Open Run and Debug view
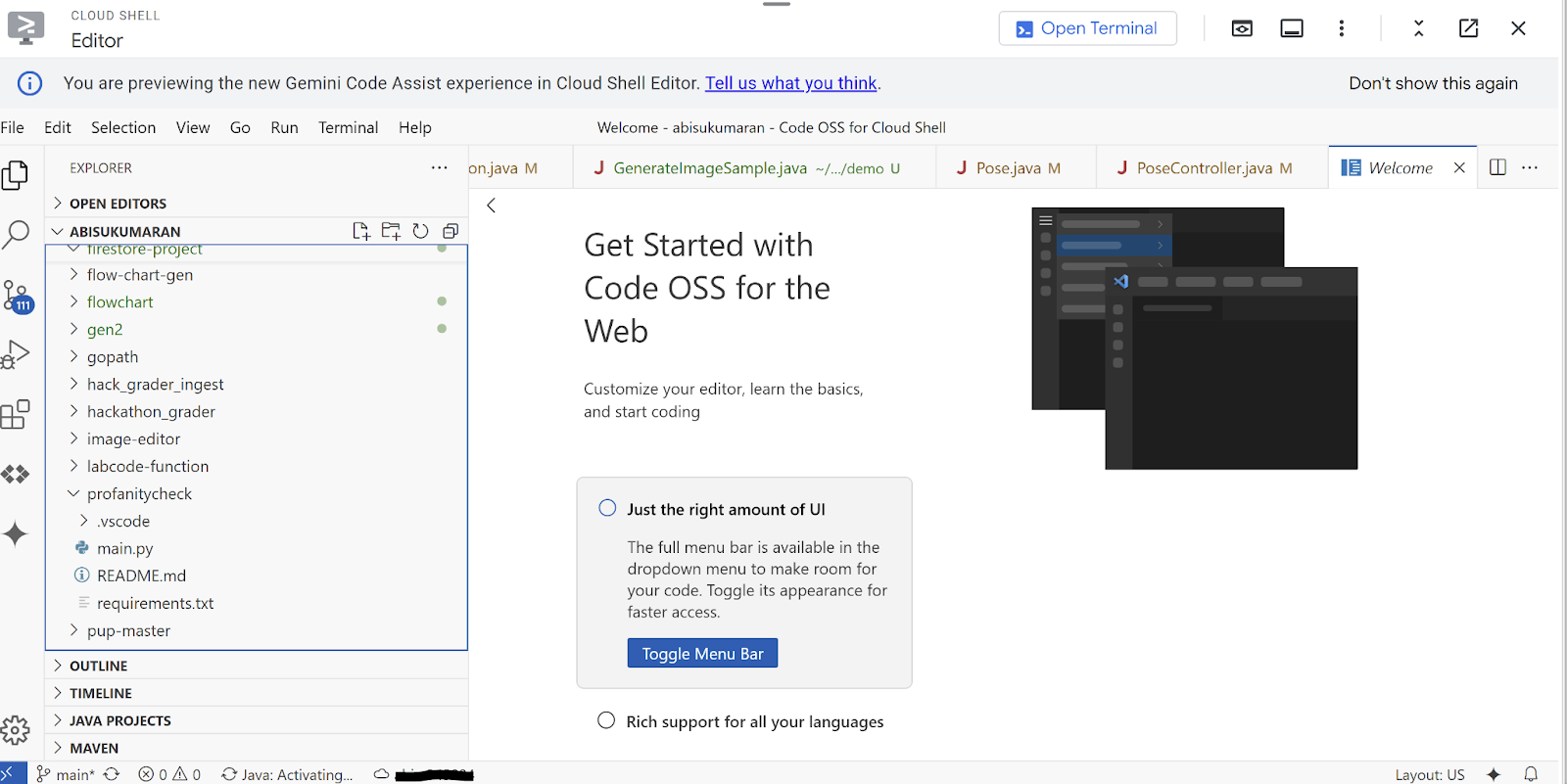This screenshot has width=1567, height=784. pos(16,354)
